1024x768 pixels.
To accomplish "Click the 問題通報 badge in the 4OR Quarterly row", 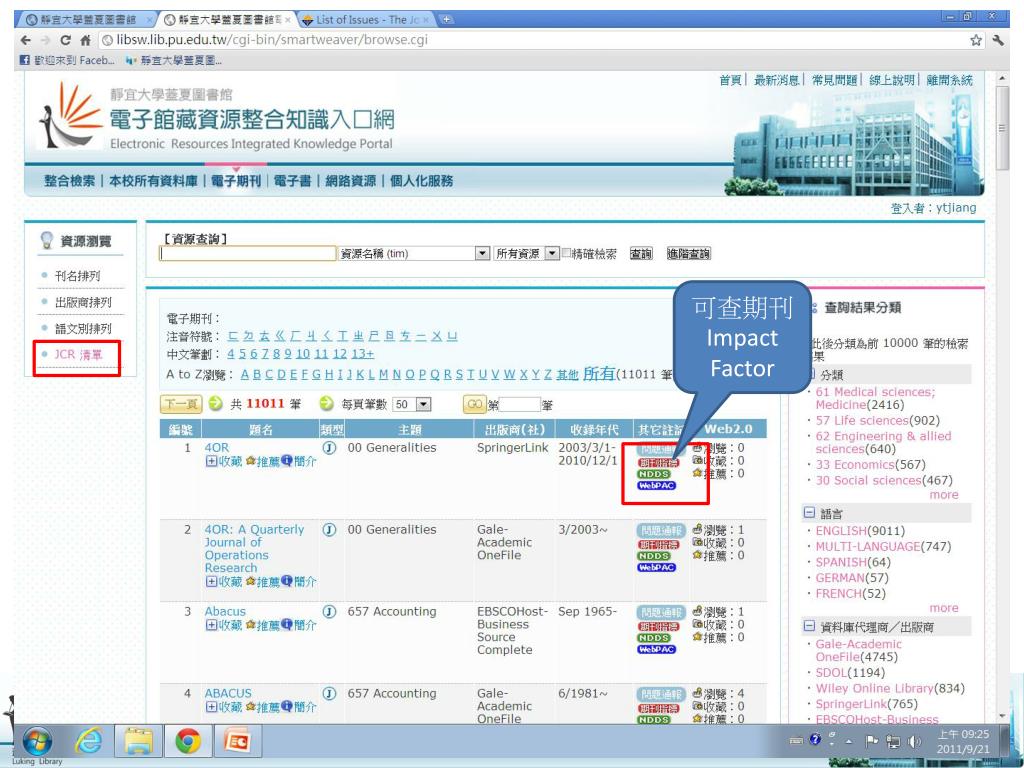I will point(661,530).
